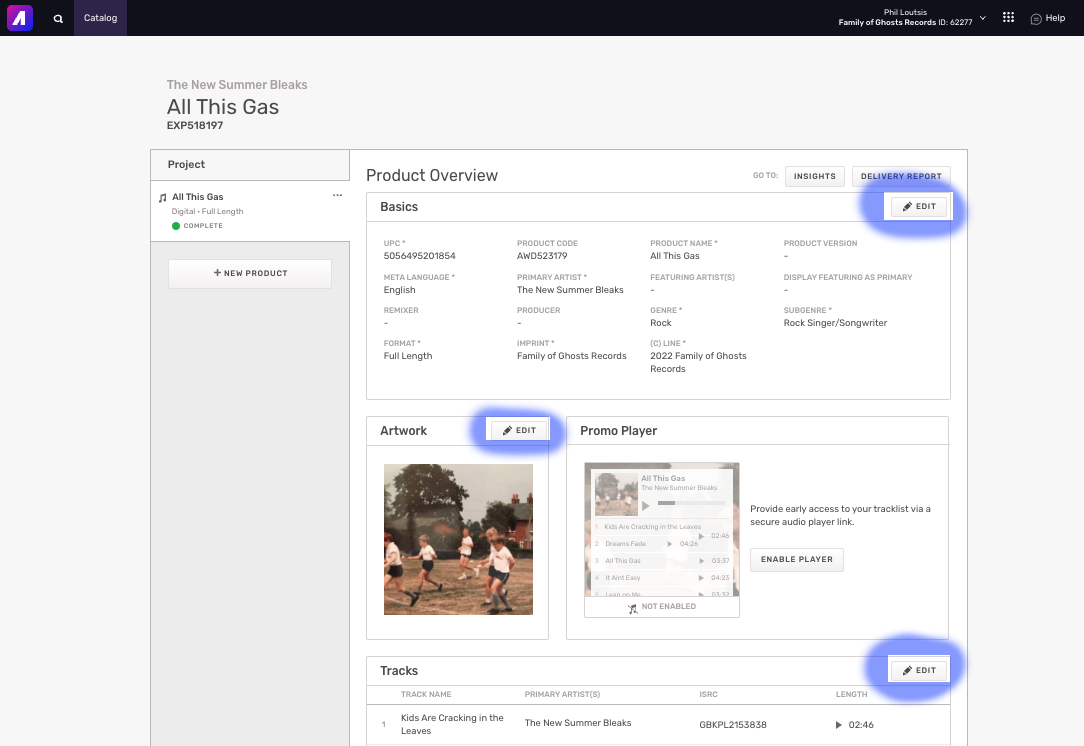This screenshot has width=1084, height=746.
Task: Select All This Gas product in sidebar
Action: (198, 197)
